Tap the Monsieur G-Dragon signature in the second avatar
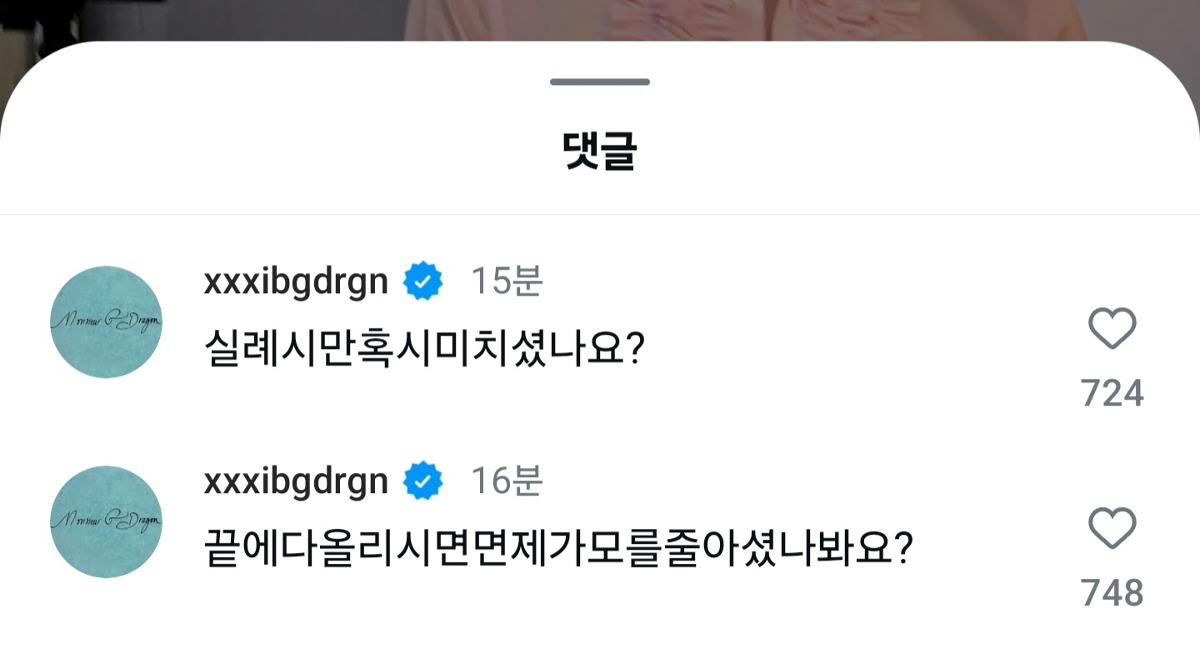This screenshot has height=663, width=1200. click(x=107, y=520)
